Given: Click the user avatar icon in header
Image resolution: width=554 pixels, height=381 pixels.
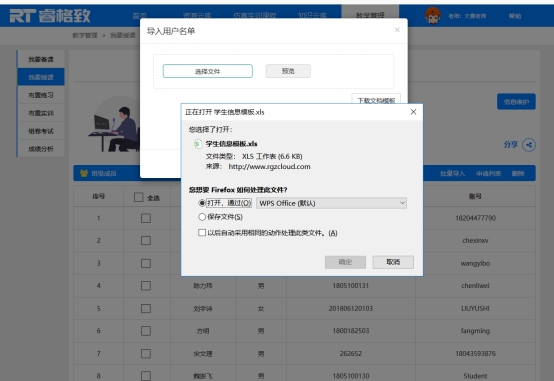Looking at the screenshot, I should pyautogui.click(x=432, y=16).
